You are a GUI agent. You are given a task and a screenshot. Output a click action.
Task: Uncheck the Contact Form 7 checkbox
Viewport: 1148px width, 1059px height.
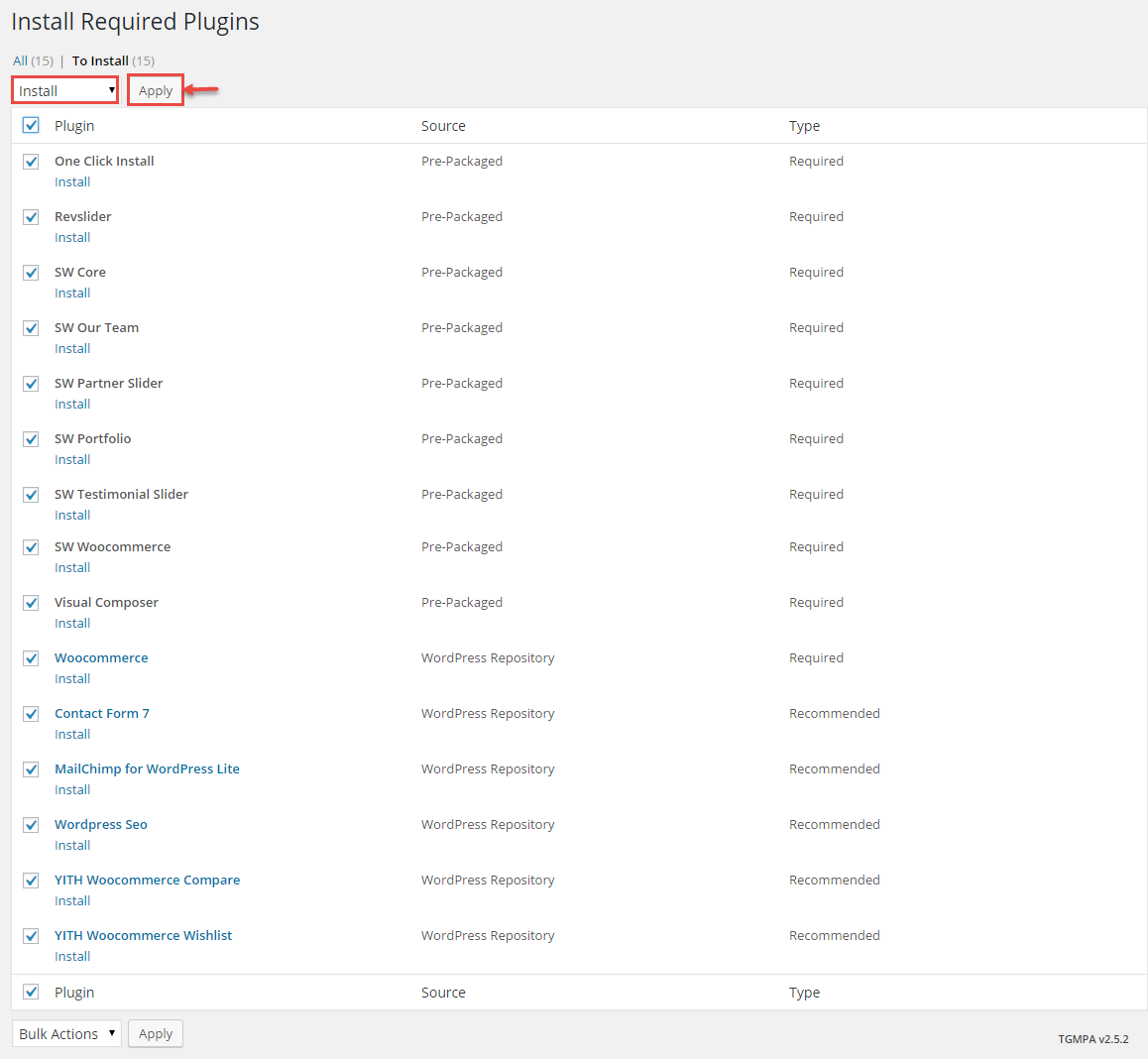31,714
